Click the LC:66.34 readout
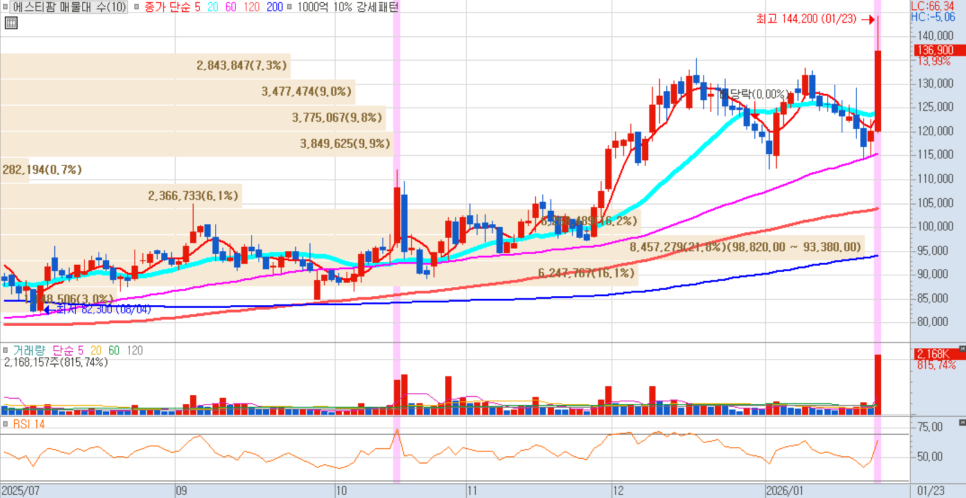966x498 pixels. [933, 6]
